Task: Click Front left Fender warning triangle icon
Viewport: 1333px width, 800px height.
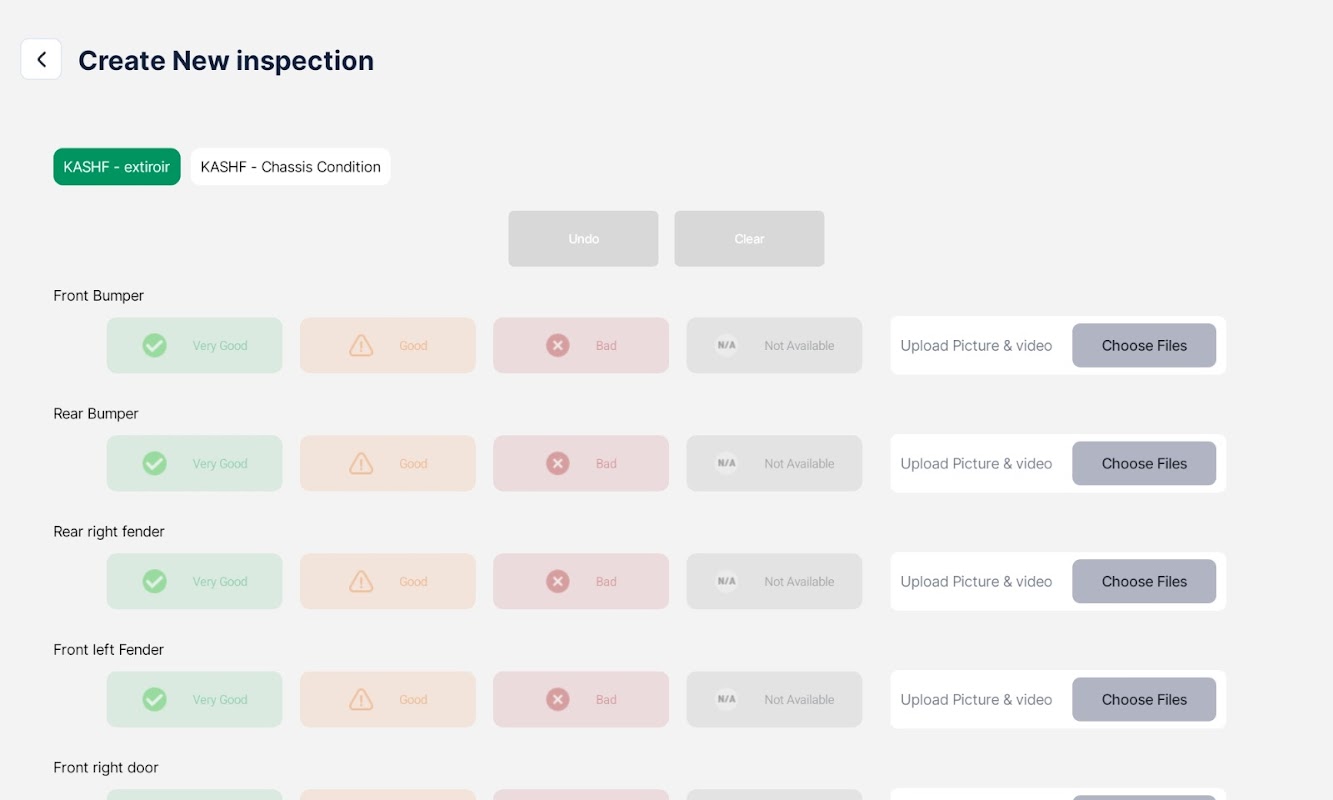Action: (x=361, y=700)
